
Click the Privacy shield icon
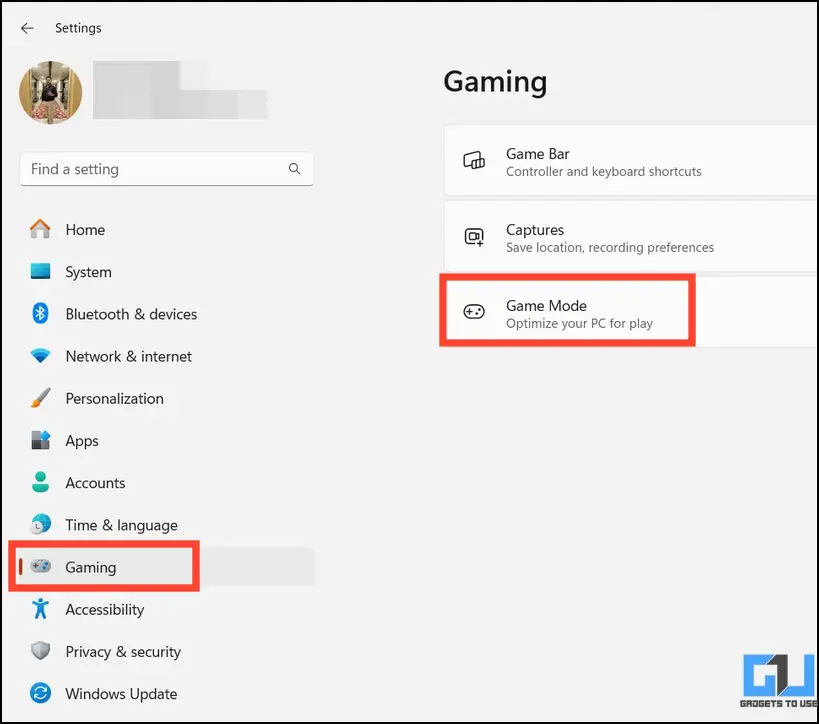point(40,651)
